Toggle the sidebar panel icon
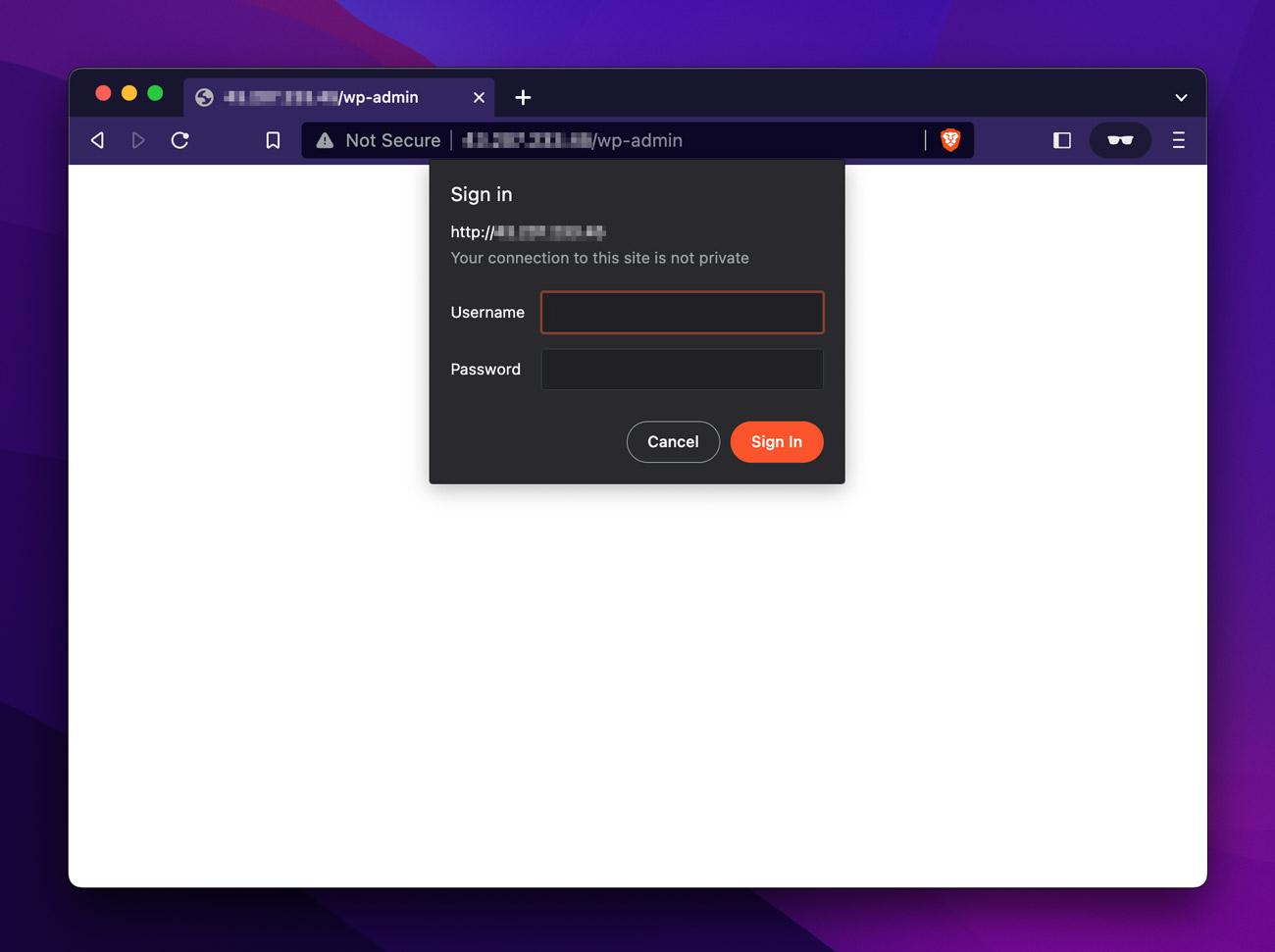 tap(1061, 140)
